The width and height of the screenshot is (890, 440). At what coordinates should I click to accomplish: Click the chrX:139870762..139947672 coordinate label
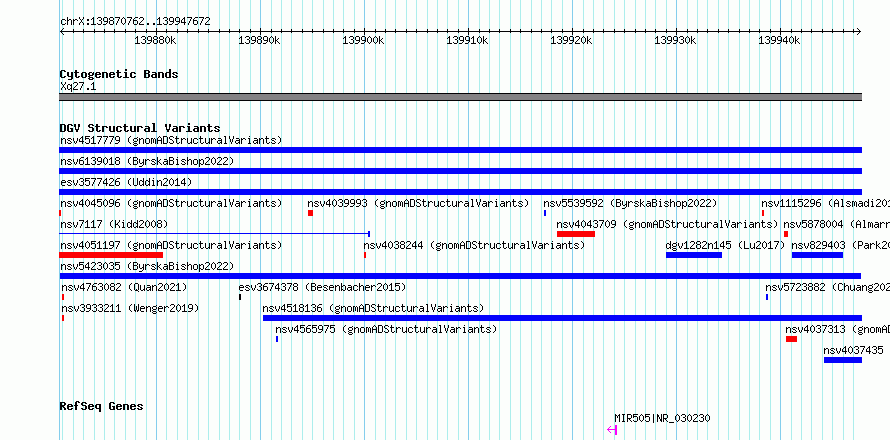(135, 22)
